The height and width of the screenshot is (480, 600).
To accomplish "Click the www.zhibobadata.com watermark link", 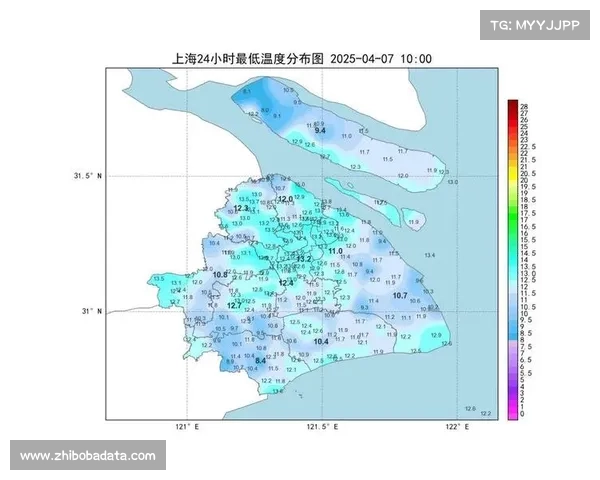I will 88,456.
